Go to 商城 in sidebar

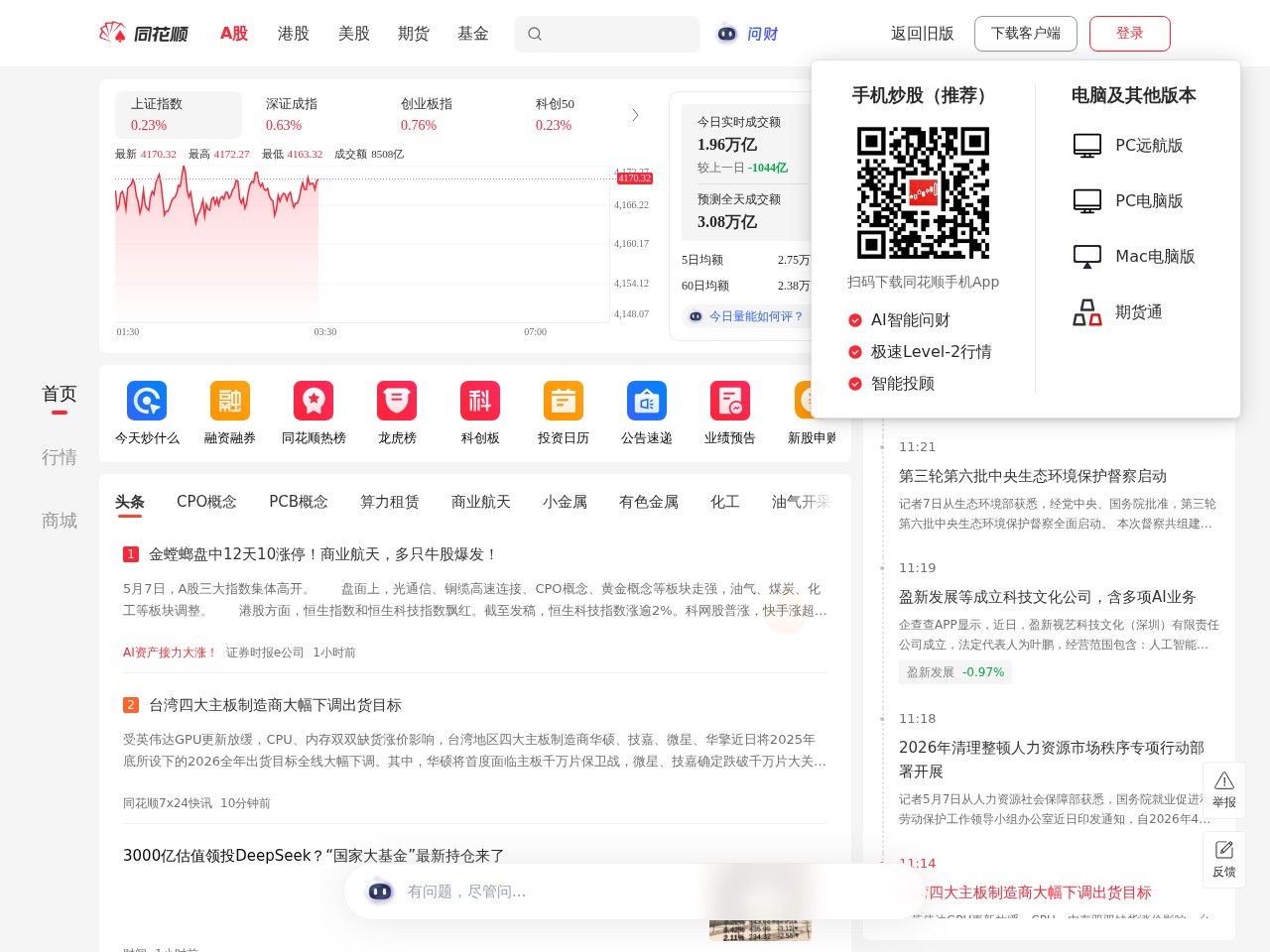click(x=60, y=521)
